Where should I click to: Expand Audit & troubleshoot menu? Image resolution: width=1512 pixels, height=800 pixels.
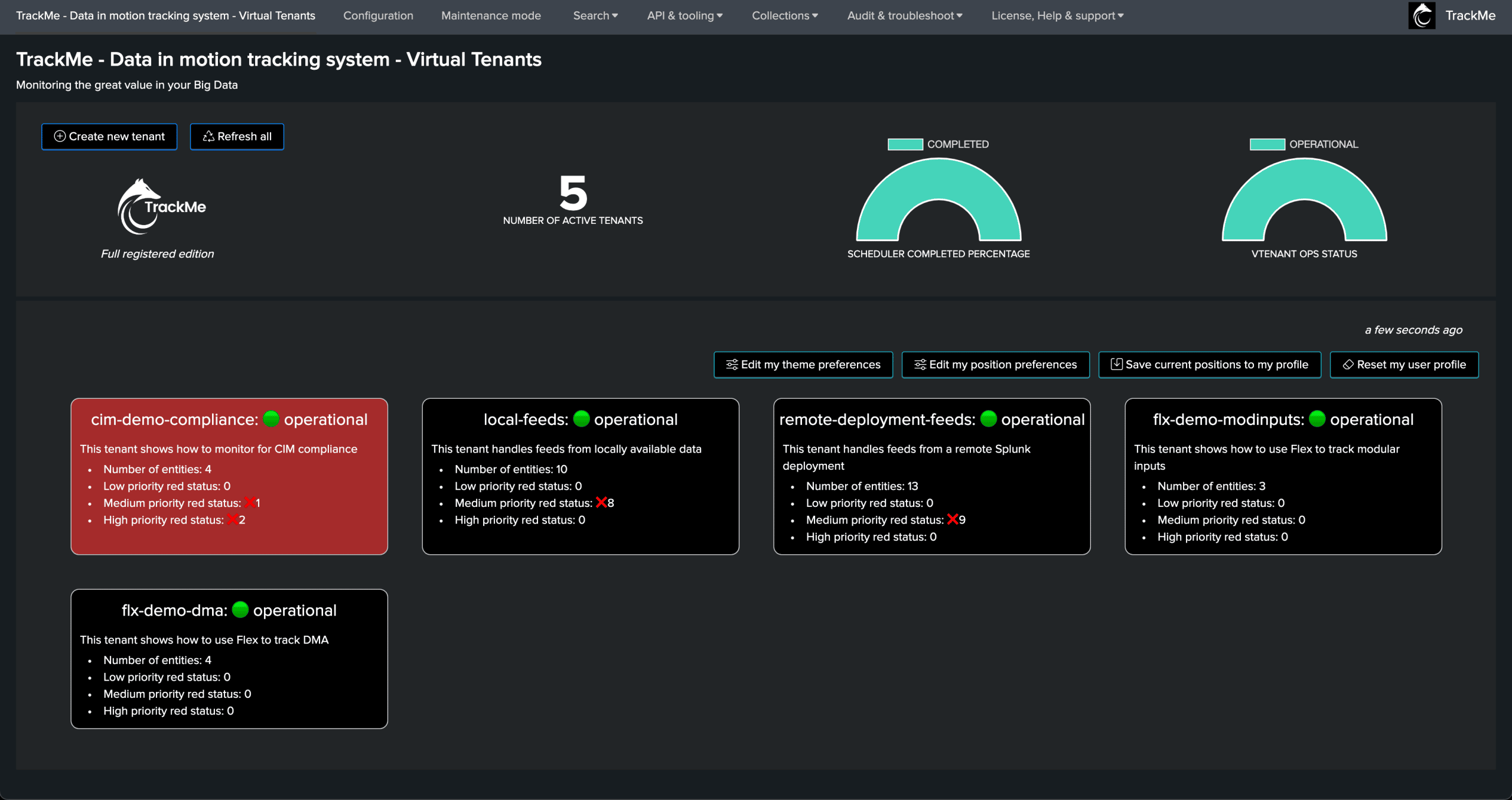(904, 16)
